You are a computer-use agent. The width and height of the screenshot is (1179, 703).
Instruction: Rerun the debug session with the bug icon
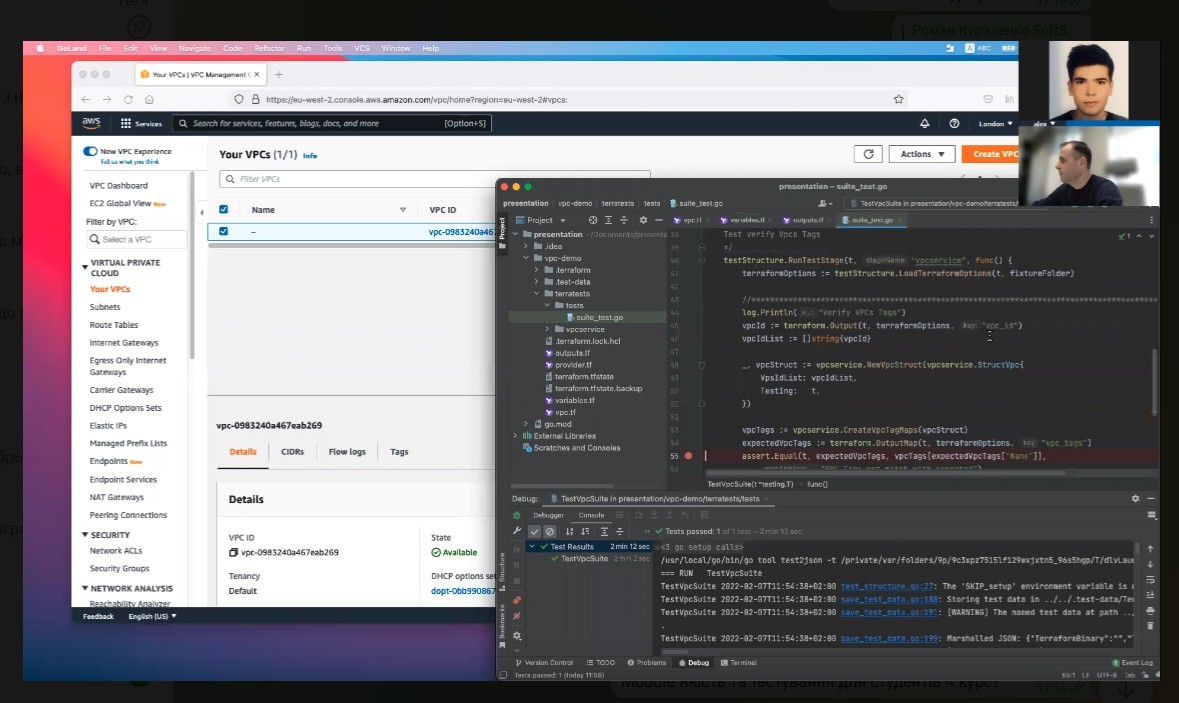(517, 515)
